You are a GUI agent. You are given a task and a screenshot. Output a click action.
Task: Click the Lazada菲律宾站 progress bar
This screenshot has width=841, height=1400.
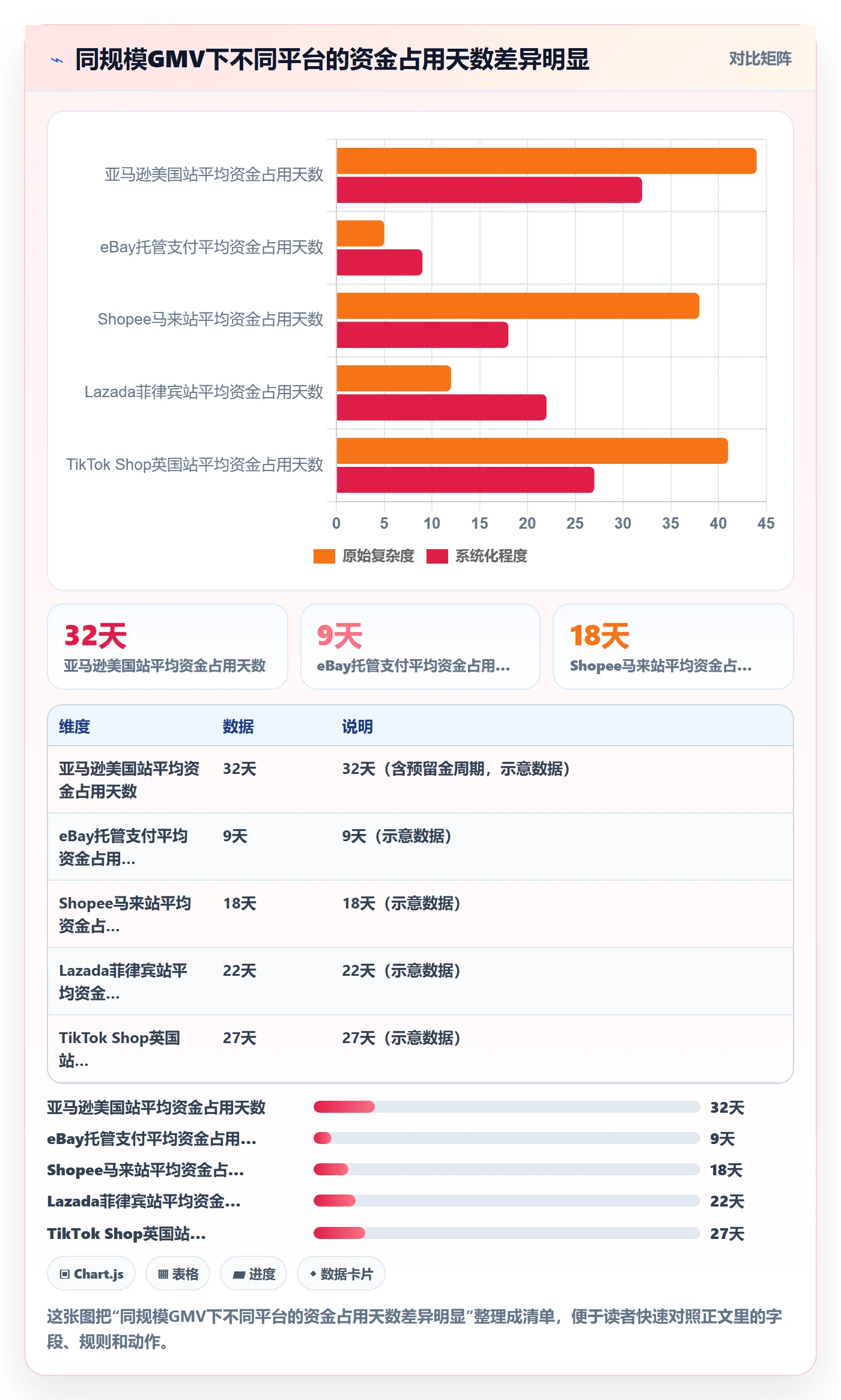coord(506,1201)
